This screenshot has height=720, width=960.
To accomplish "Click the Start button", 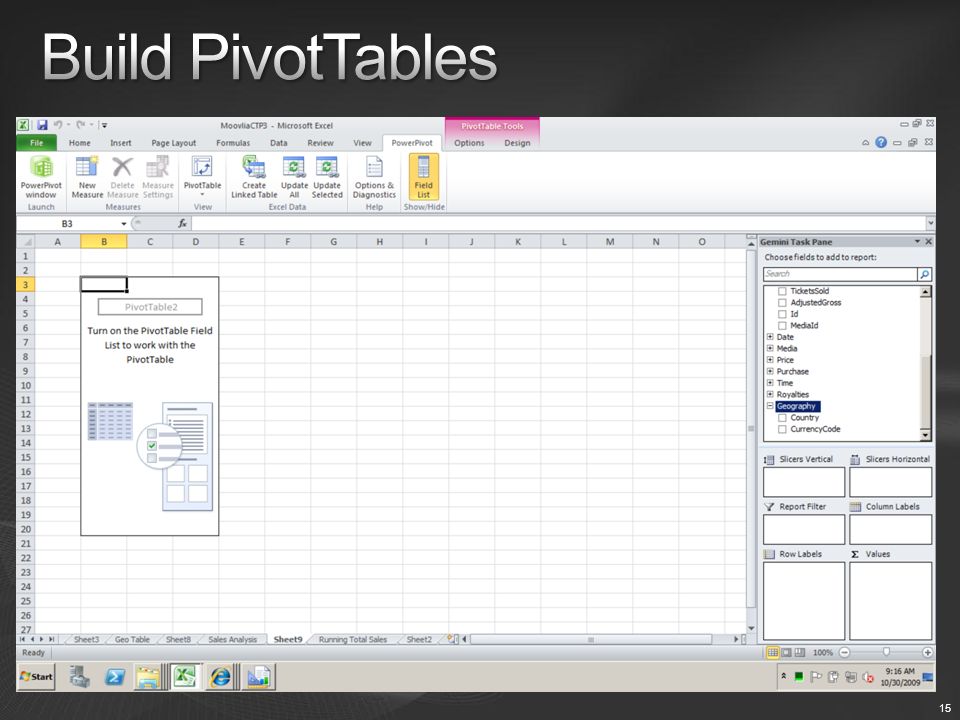I will coord(36,677).
